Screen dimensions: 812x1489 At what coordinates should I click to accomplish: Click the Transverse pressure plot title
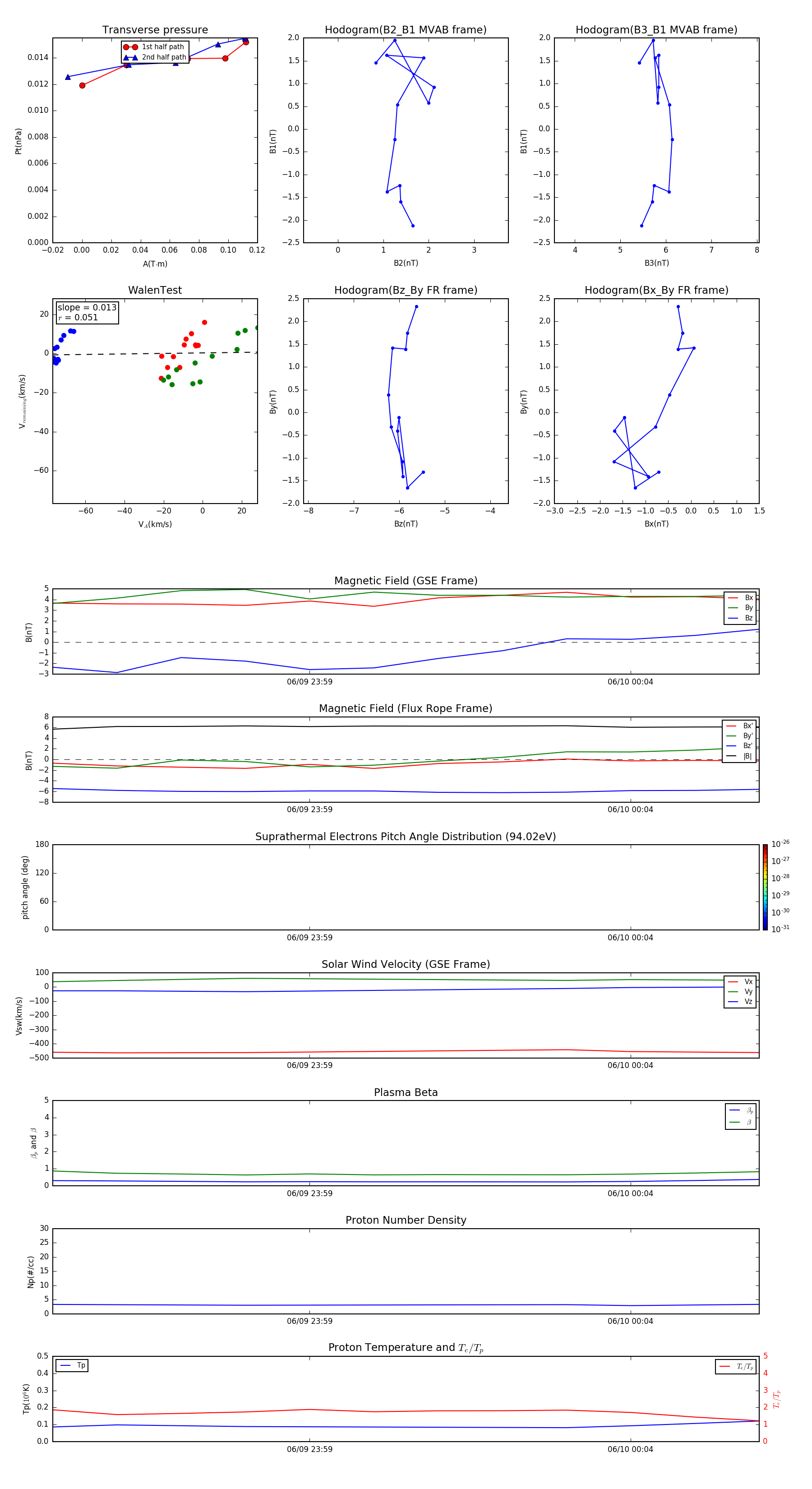coord(155,30)
